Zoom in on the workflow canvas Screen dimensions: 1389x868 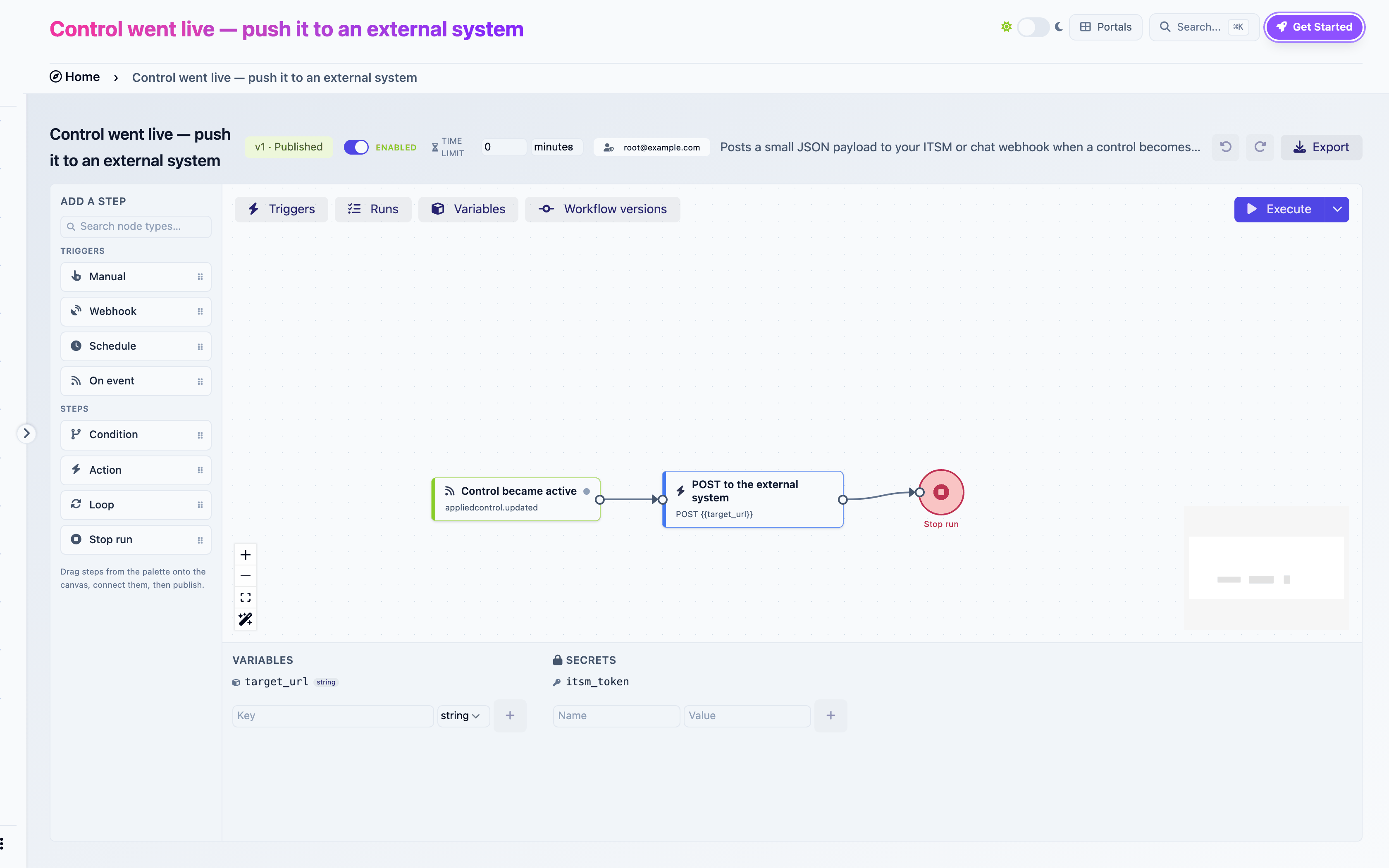coord(246,555)
